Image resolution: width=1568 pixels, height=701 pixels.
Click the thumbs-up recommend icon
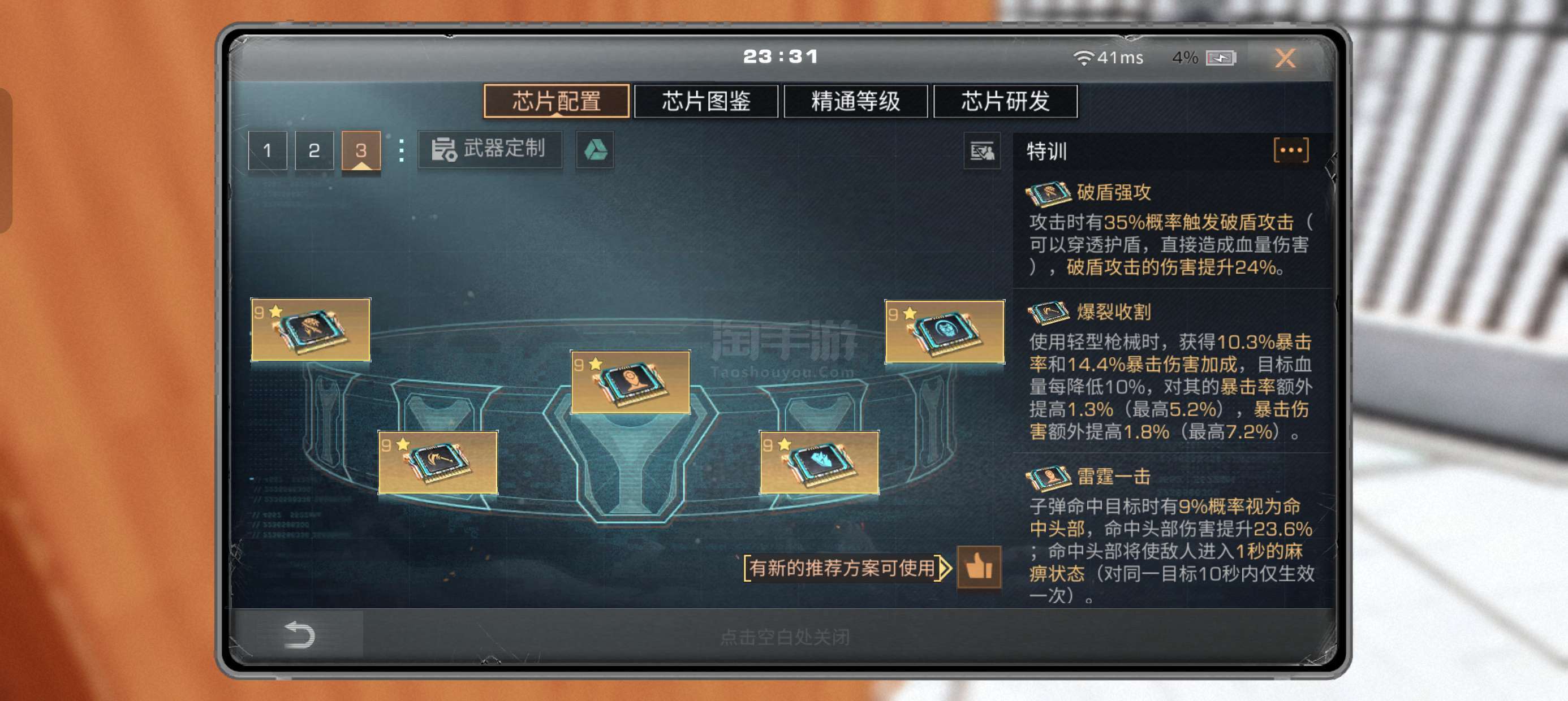979,567
